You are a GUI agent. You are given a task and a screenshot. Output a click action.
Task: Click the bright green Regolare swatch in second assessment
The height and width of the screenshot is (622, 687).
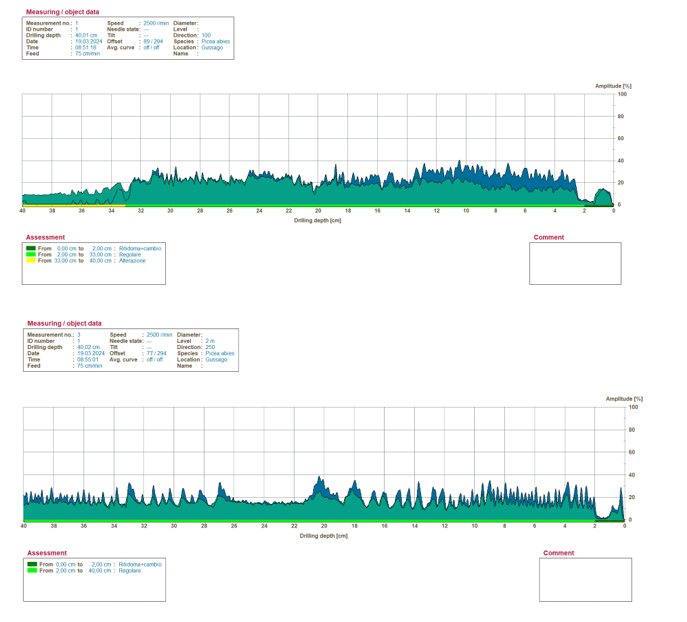(x=32, y=571)
